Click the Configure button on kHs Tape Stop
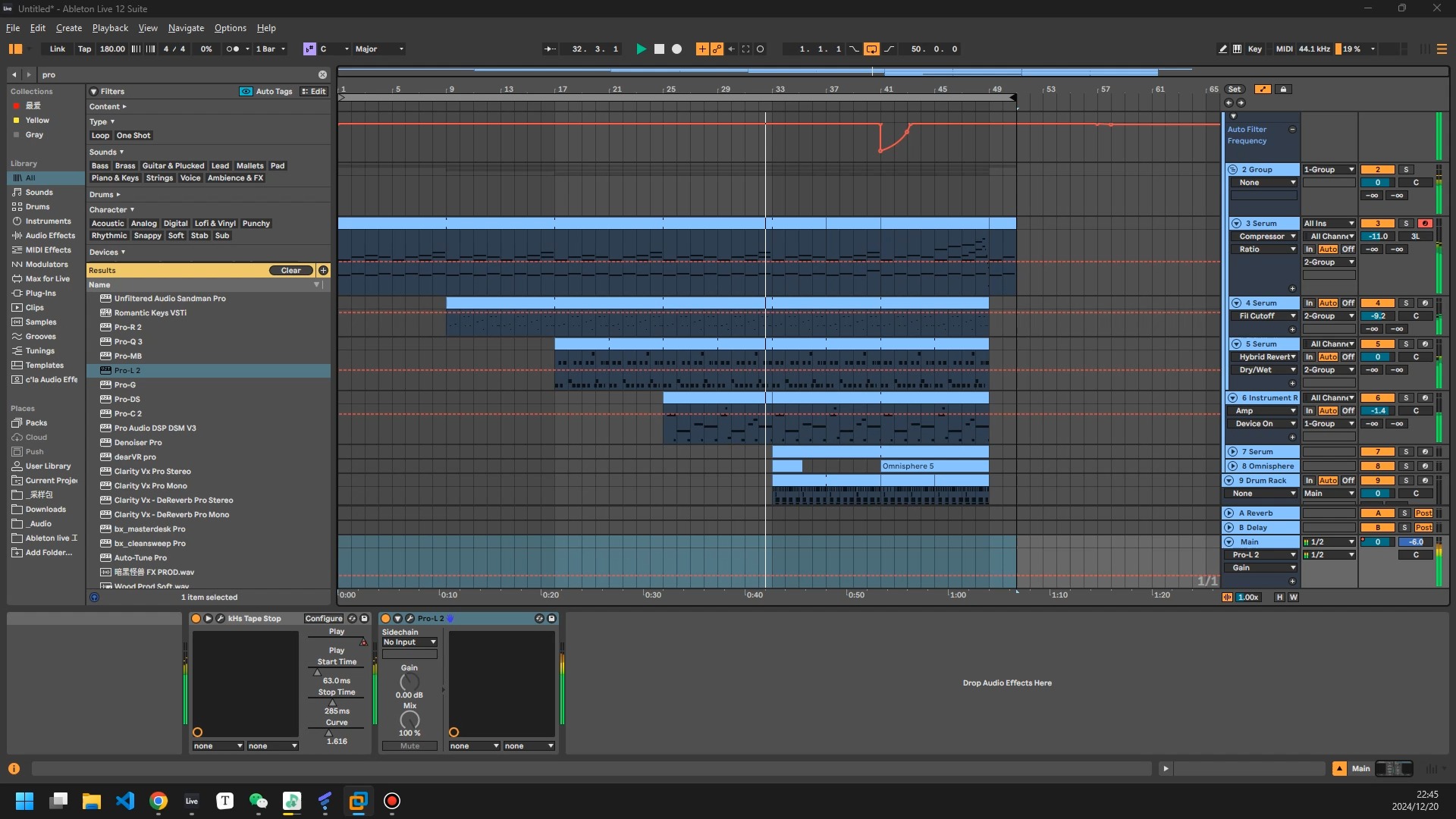This screenshot has width=1456, height=819. coord(324,619)
